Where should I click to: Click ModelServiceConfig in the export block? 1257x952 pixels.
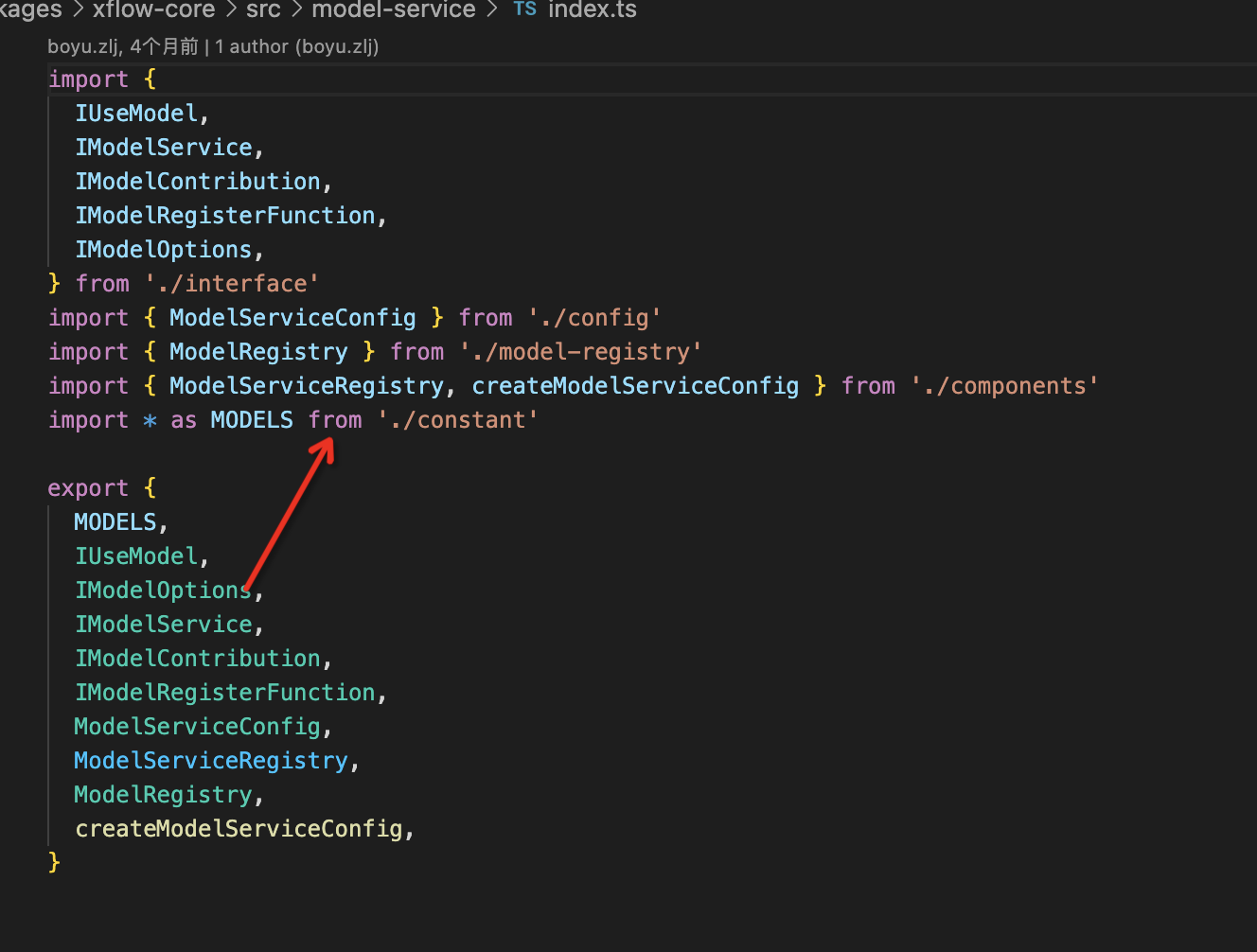(x=198, y=727)
